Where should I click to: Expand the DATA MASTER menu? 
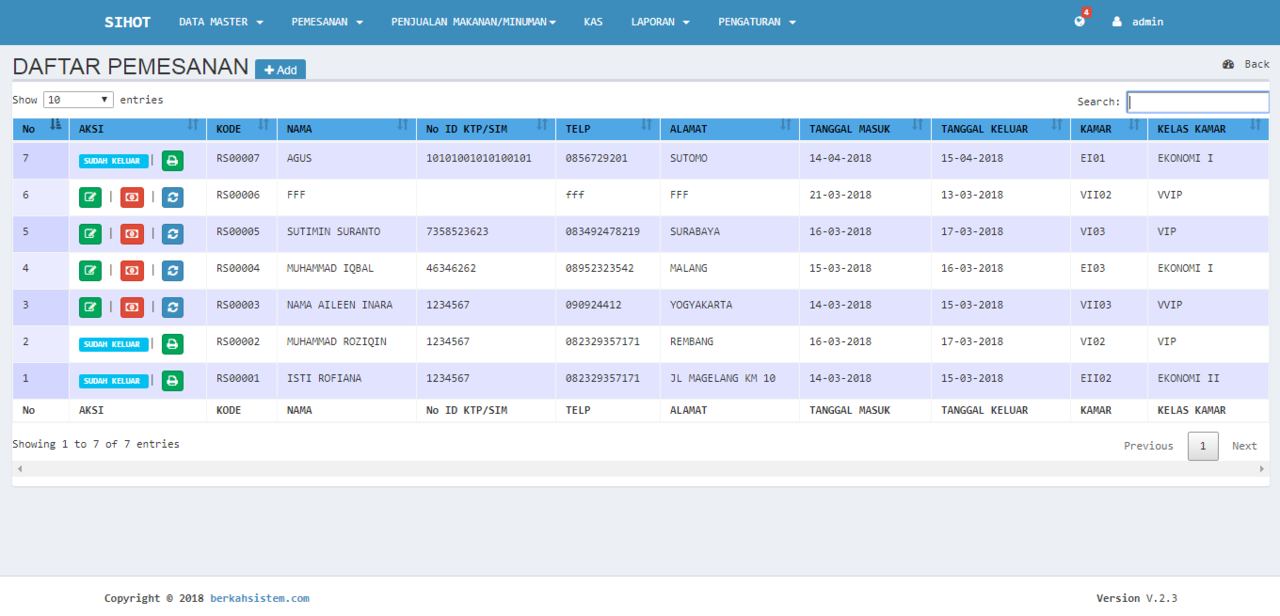[x=221, y=22]
